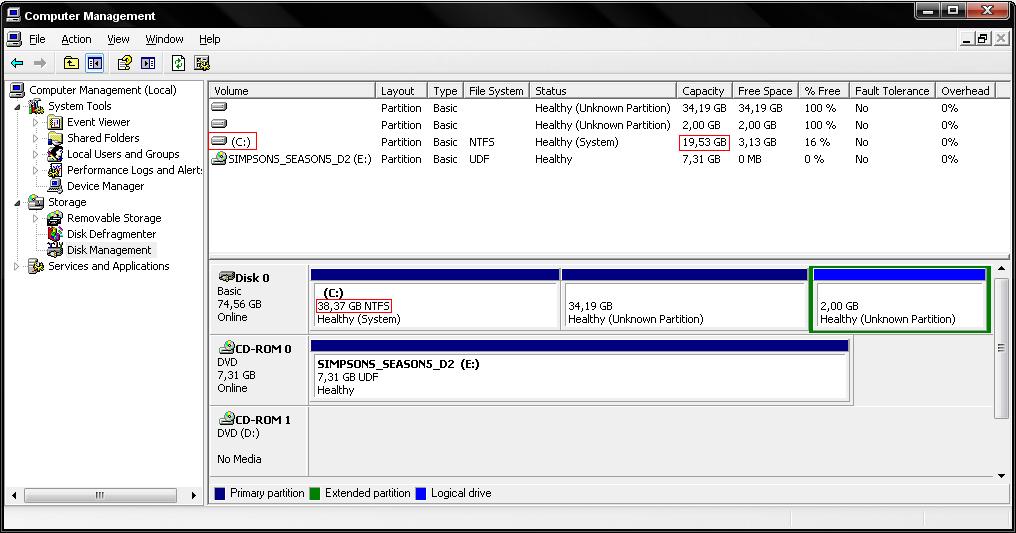Sort by the Capacity column header
The height and width of the screenshot is (533, 1016).
(x=704, y=91)
